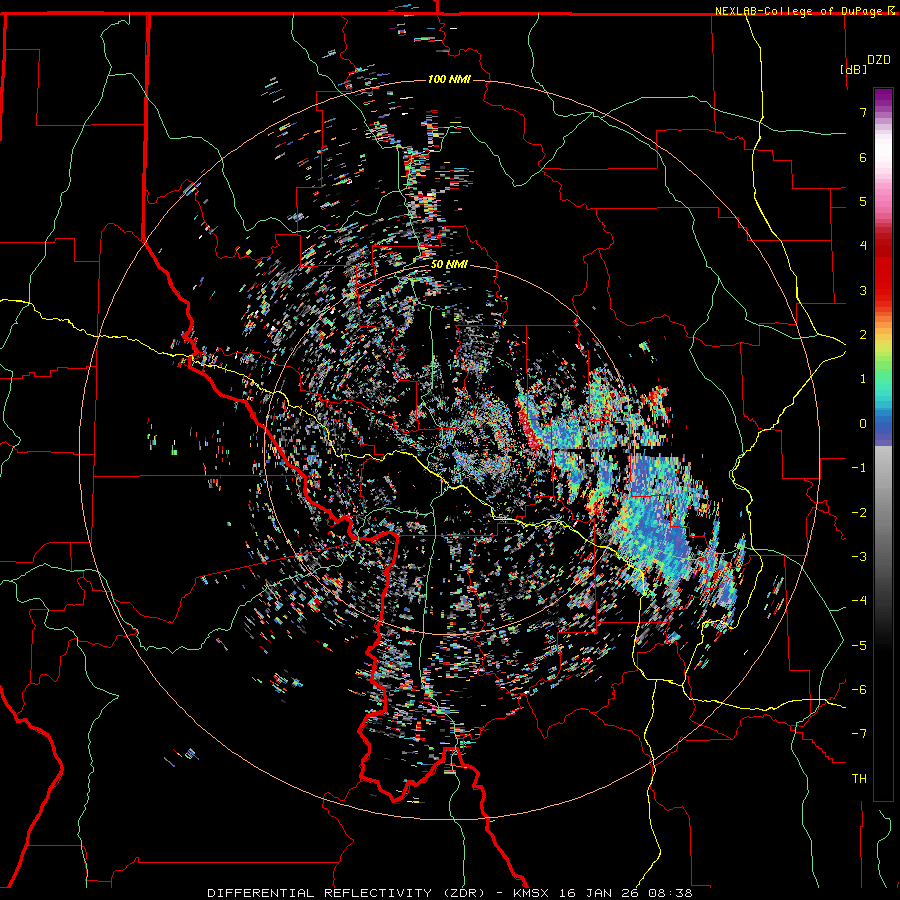The image size is (900, 900).
Task: Click the color scale value -4 label
Action: pyautogui.click(x=859, y=601)
